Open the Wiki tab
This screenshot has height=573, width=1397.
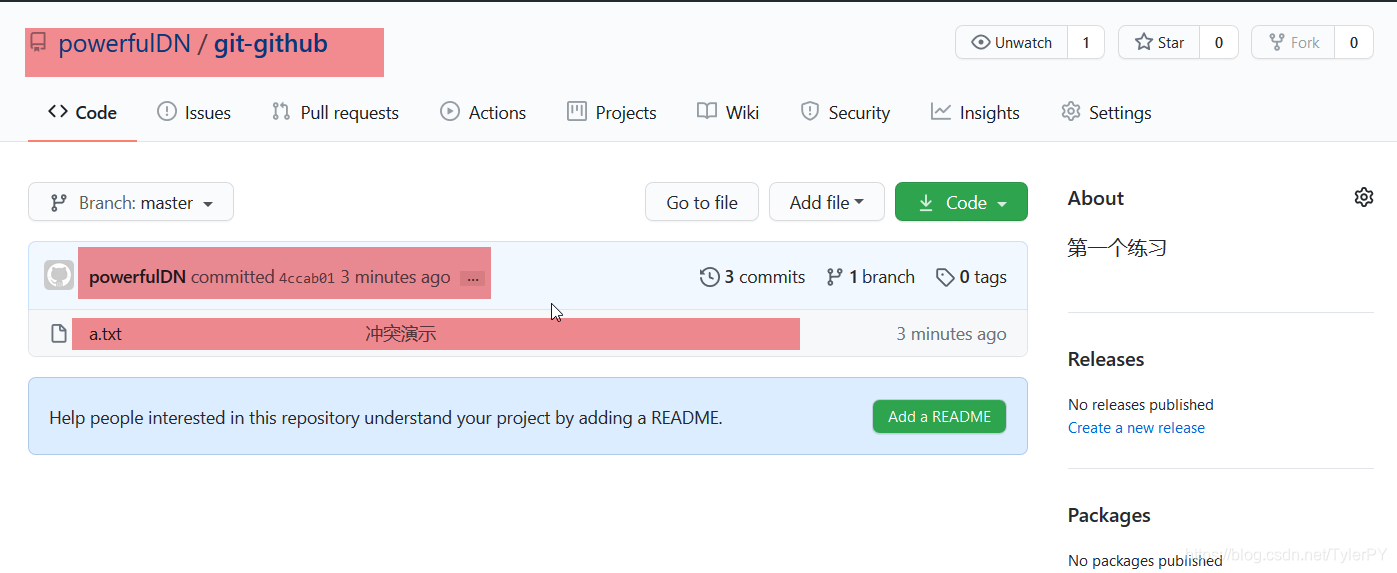[728, 112]
